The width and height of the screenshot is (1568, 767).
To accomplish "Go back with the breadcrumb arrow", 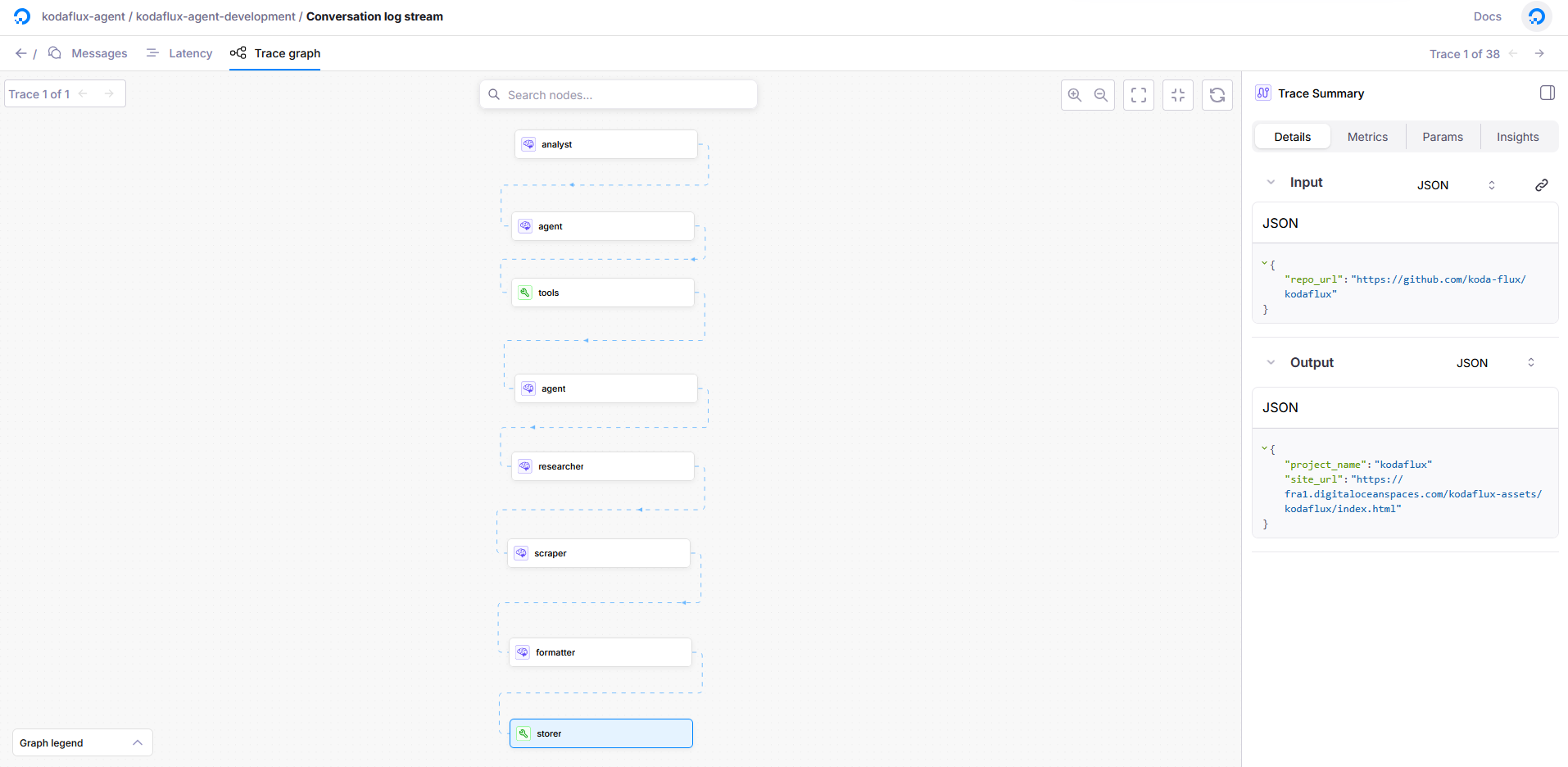I will tap(20, 53).
